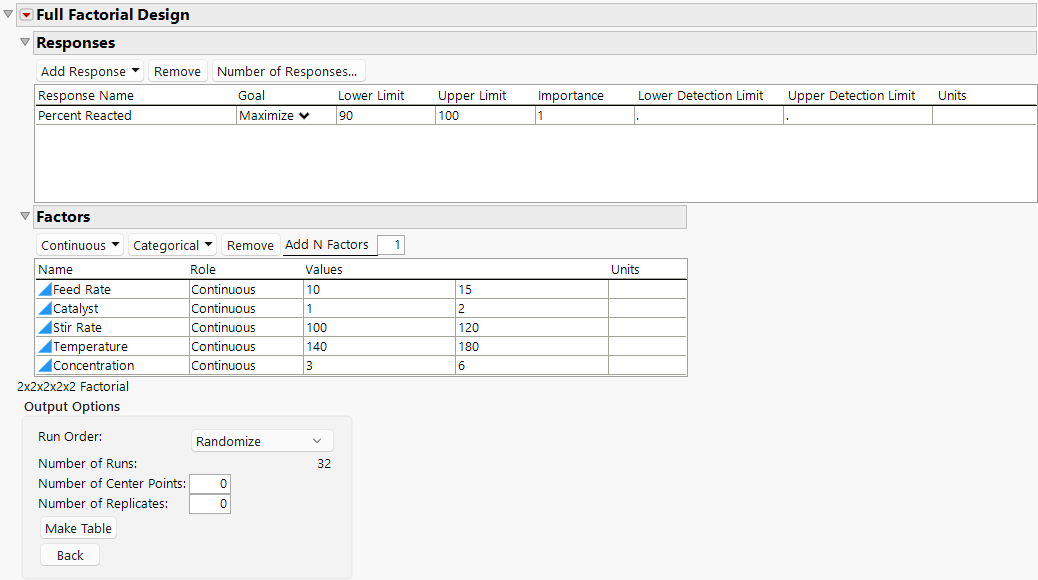Open the Run Order dropdown set to Randomize
1038x580 pixels.
click(261, 440)
